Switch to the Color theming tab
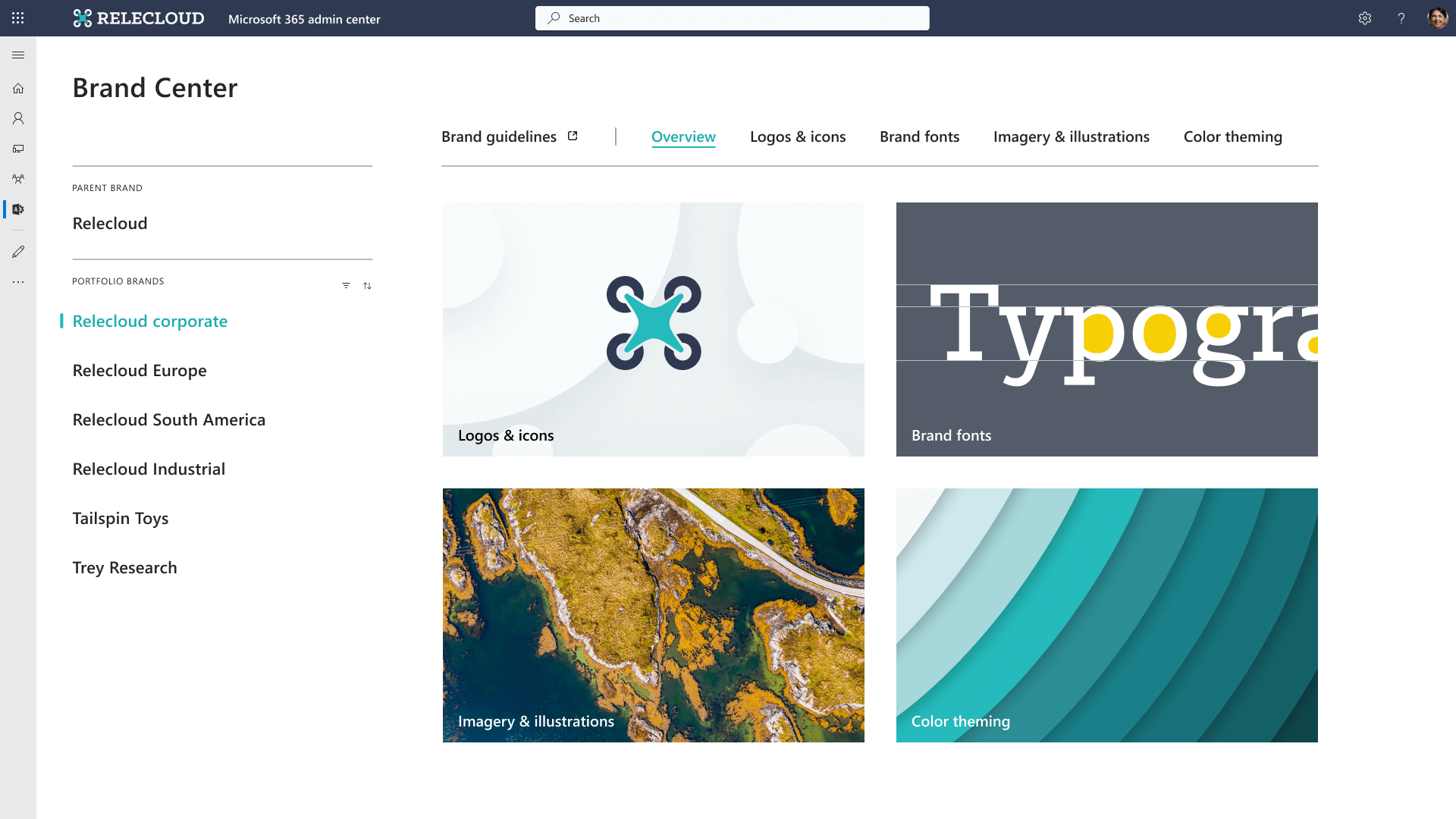The image size is (1456, 819). click(1232, 136)
